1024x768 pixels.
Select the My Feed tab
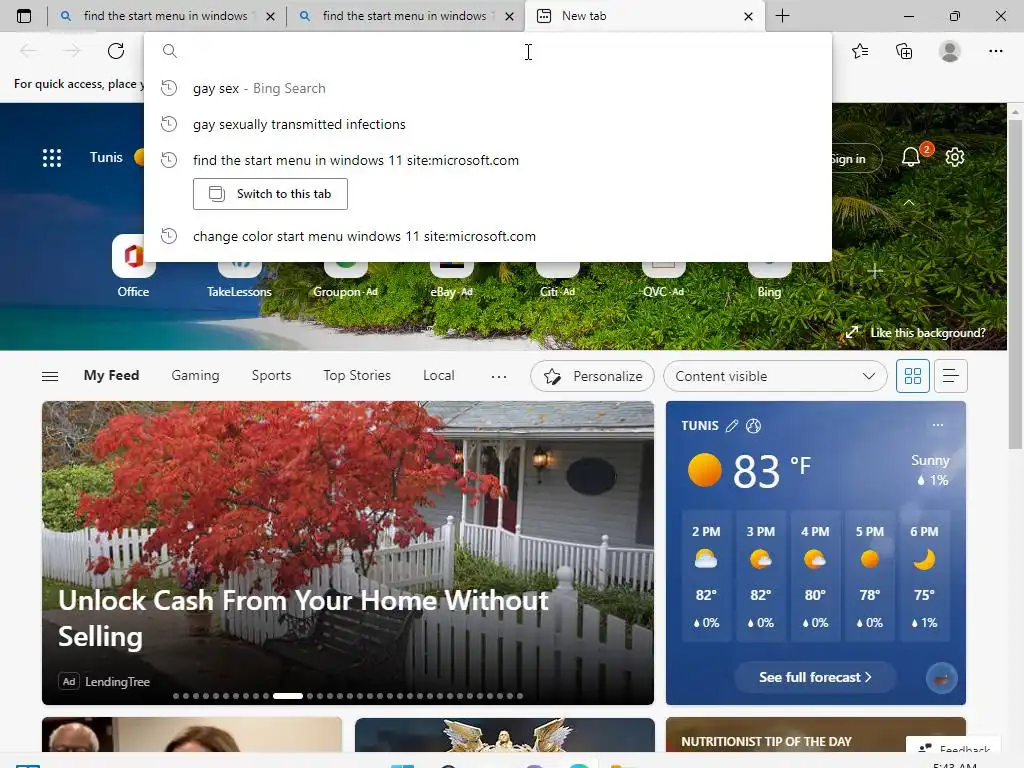pyautogui.click(x=111, y=376)
